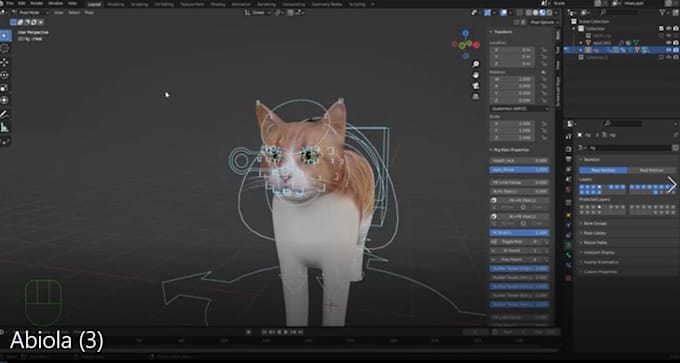The width and height of the screenshot is (680, 363).
Task: Toggle visibility eye of Collection in outliner
Action: click(668, 28)
